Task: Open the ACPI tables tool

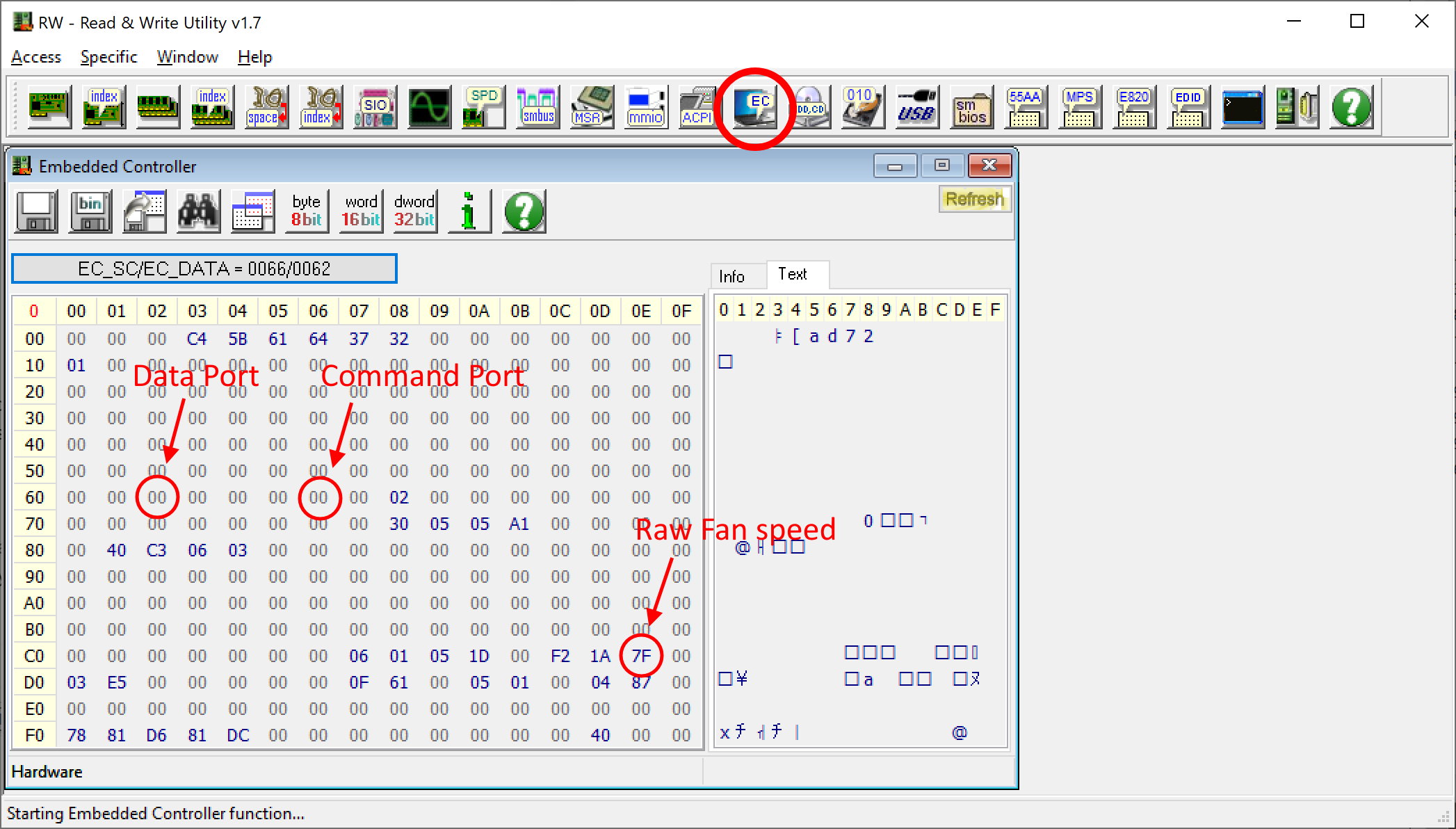Action: pyautogui.click(x=697, y=107)
